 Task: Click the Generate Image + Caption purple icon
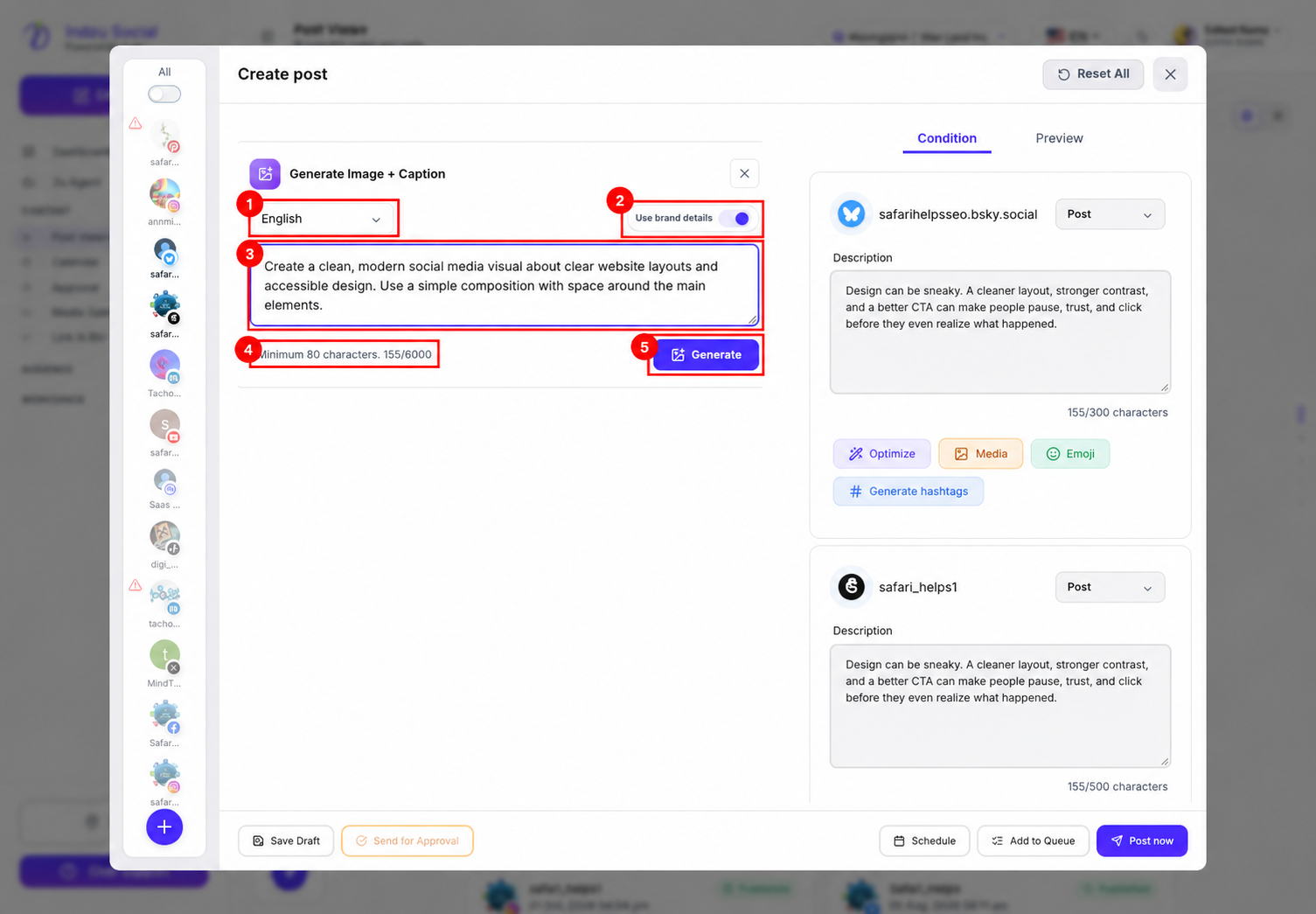265,174
